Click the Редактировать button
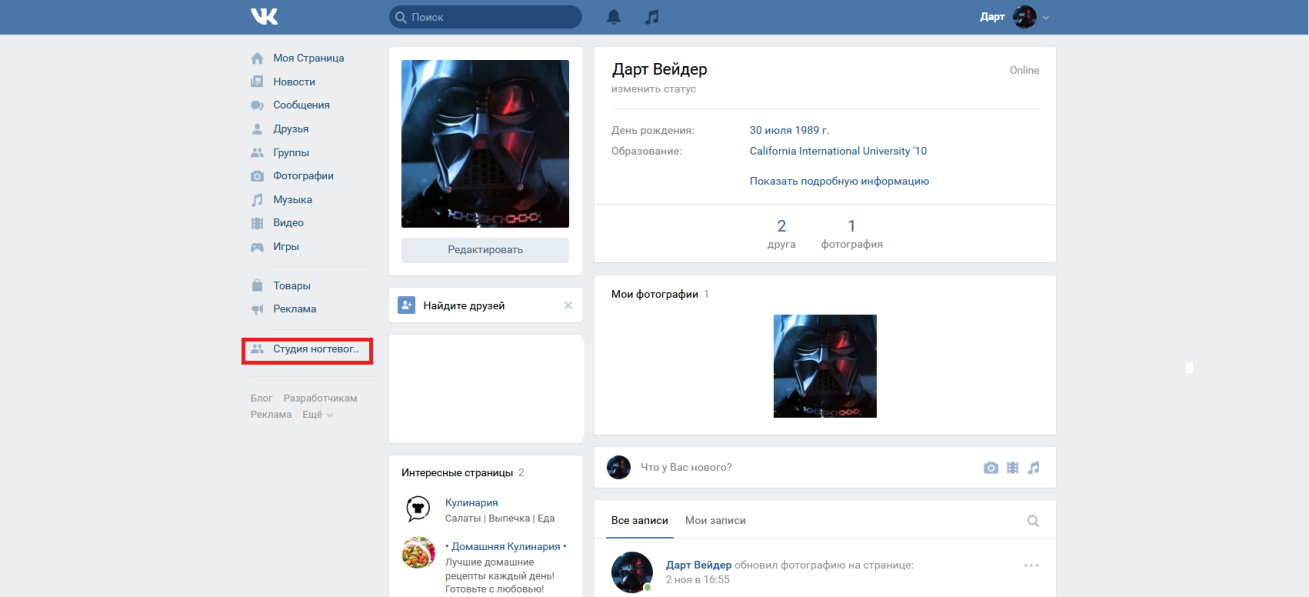The width and height of the screenshot is (1309, 597). pyautogui.click(x=485, y=250)
